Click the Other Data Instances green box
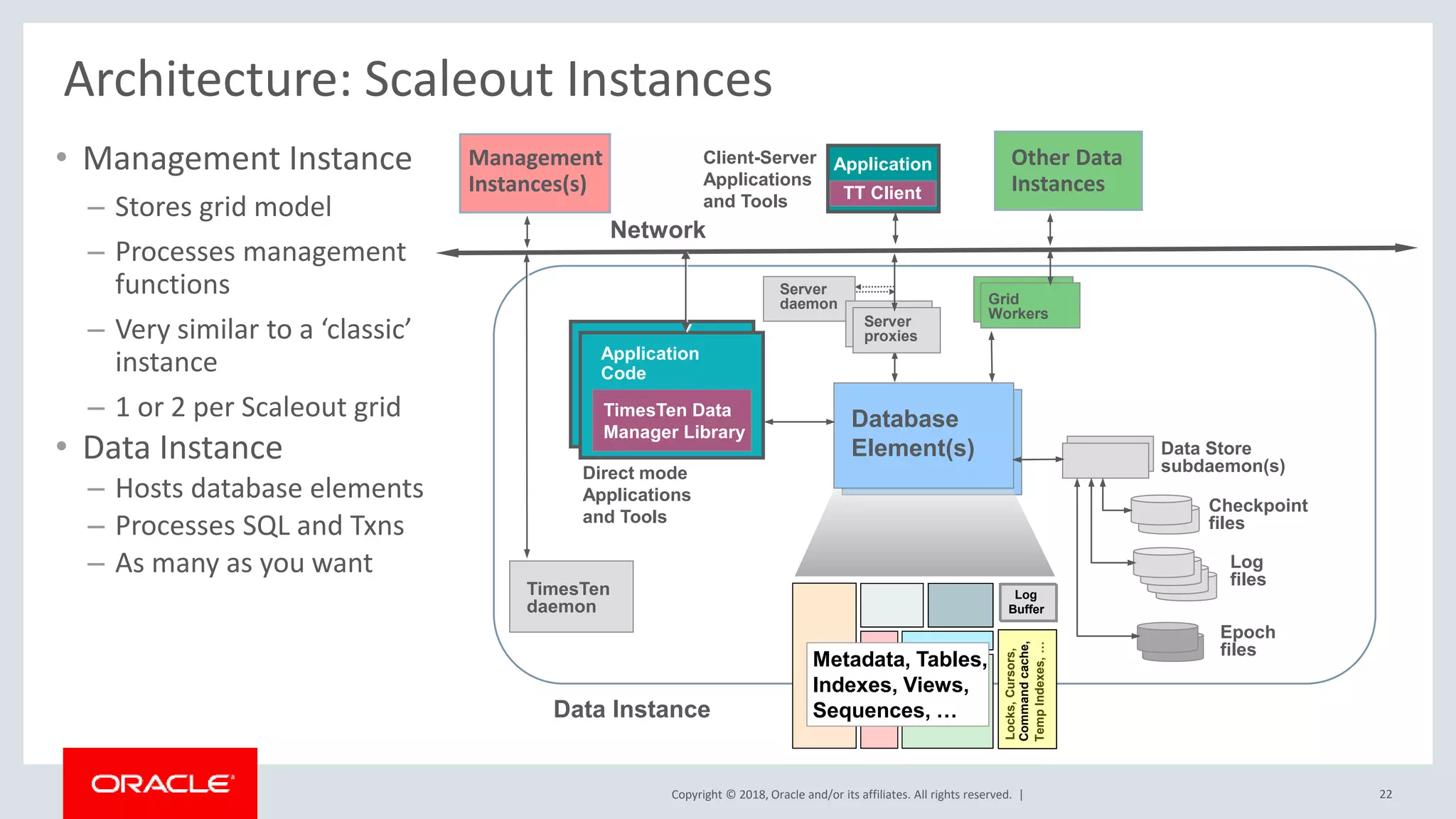Screen dimensions: 1456x819 click(x=1067, y=171)
